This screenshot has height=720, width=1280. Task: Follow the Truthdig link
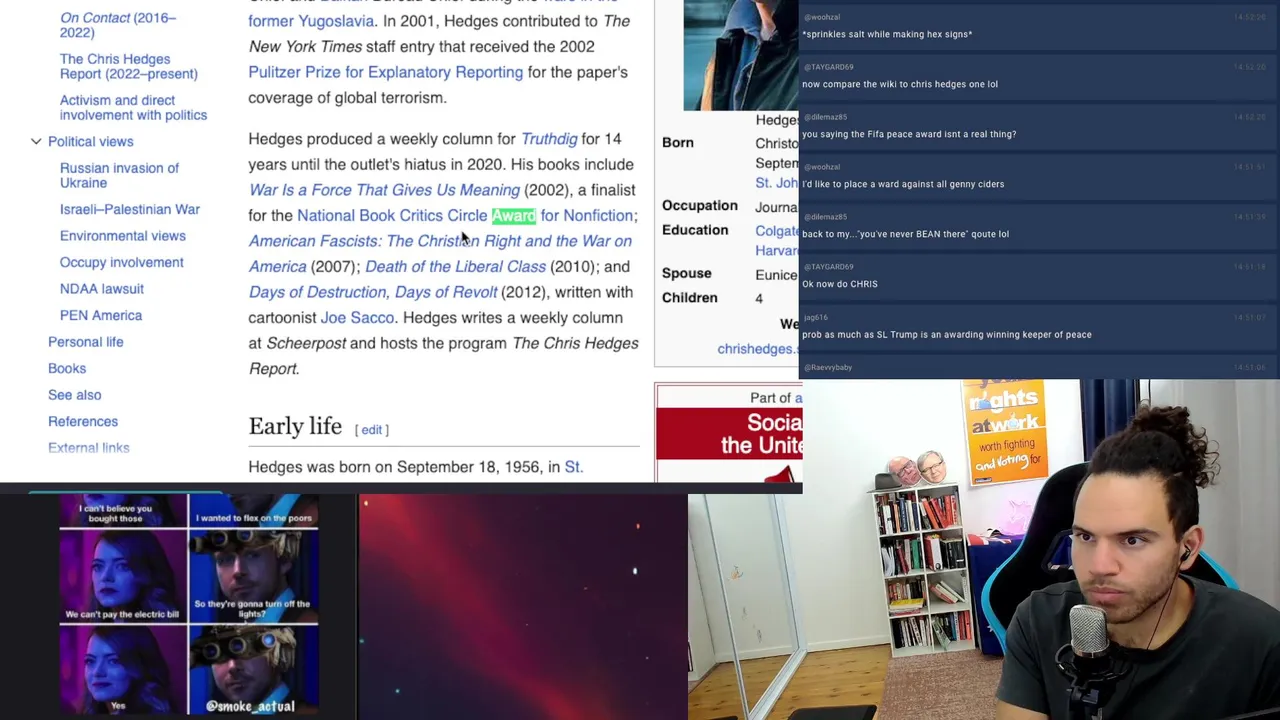pos(549,139)
